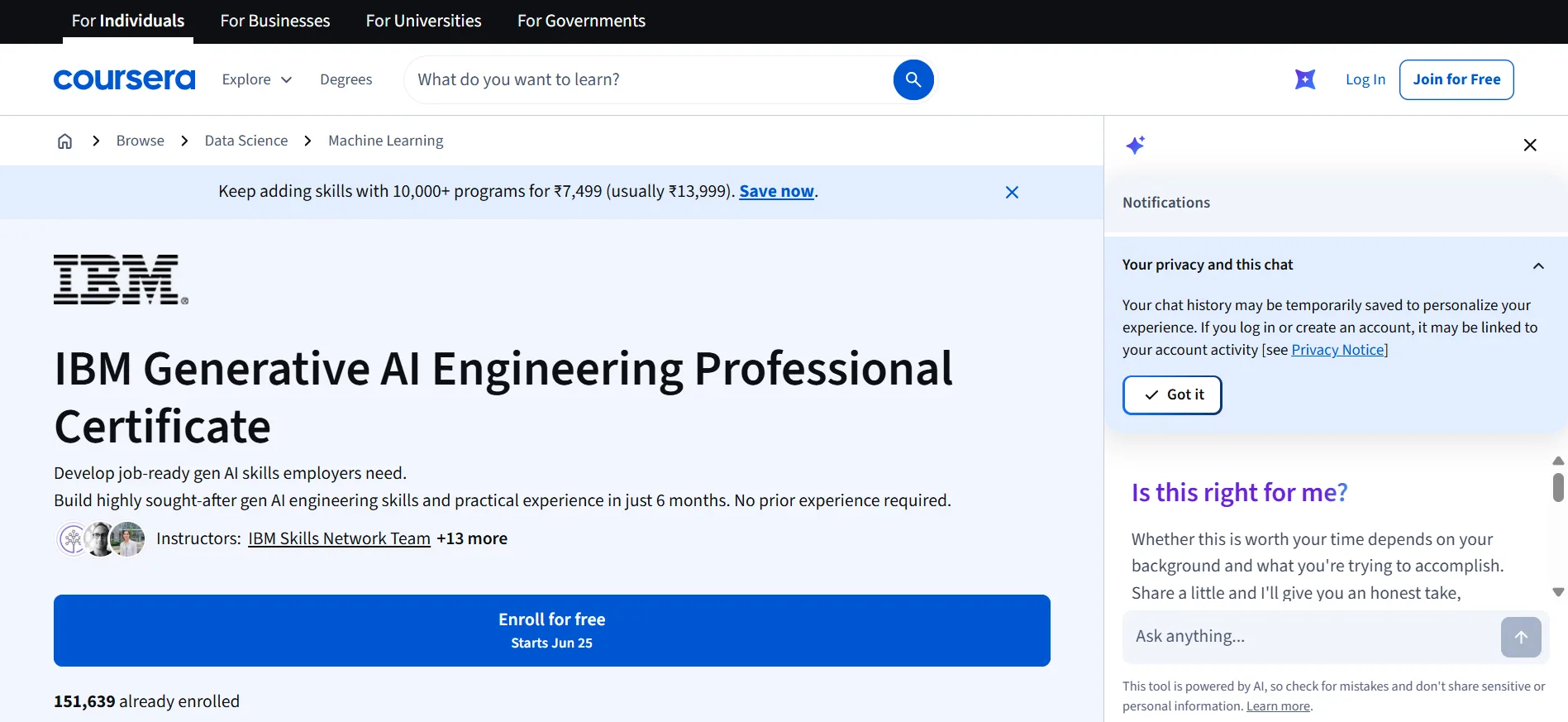This screenshot has height=722, width=1568.
Task: Click the Browse breadcrumb
Action: (141, 141)
